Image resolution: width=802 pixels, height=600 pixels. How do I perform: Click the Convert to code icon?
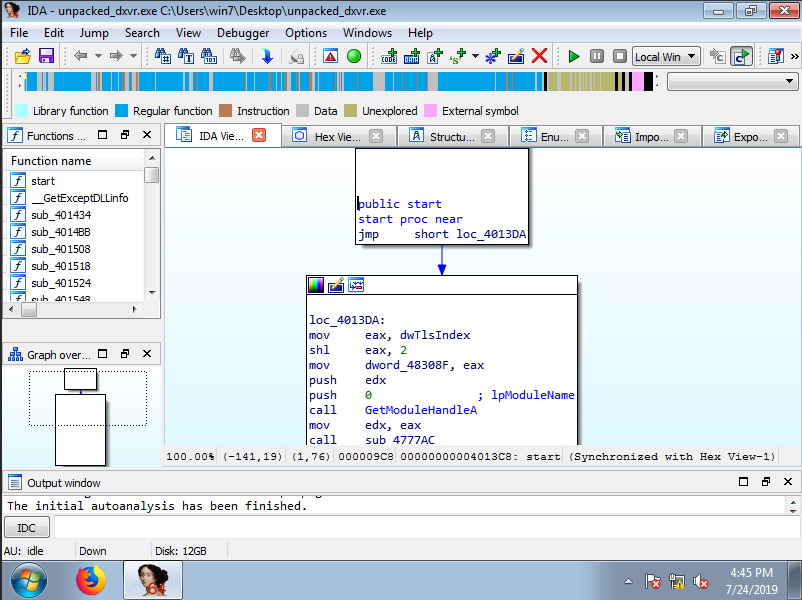pyautogui.click(x=389, y=56)
